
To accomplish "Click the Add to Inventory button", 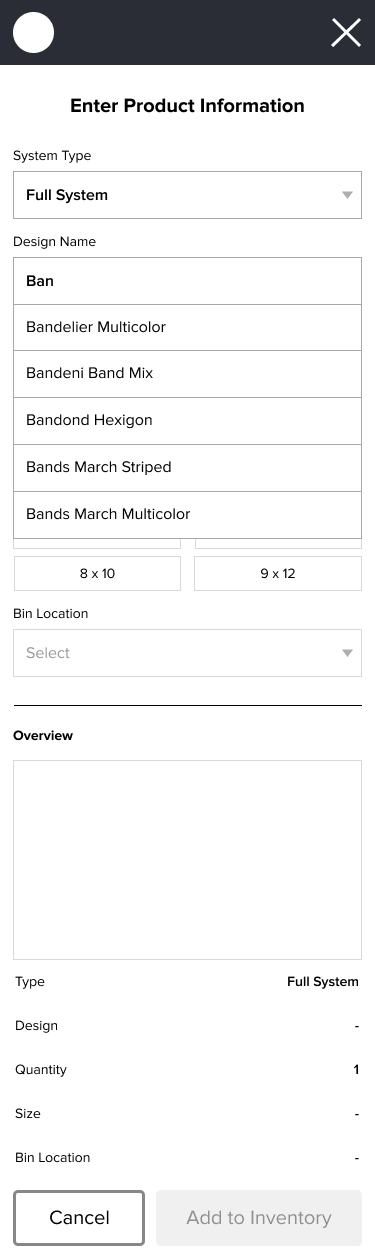I will pos(259,1218).
